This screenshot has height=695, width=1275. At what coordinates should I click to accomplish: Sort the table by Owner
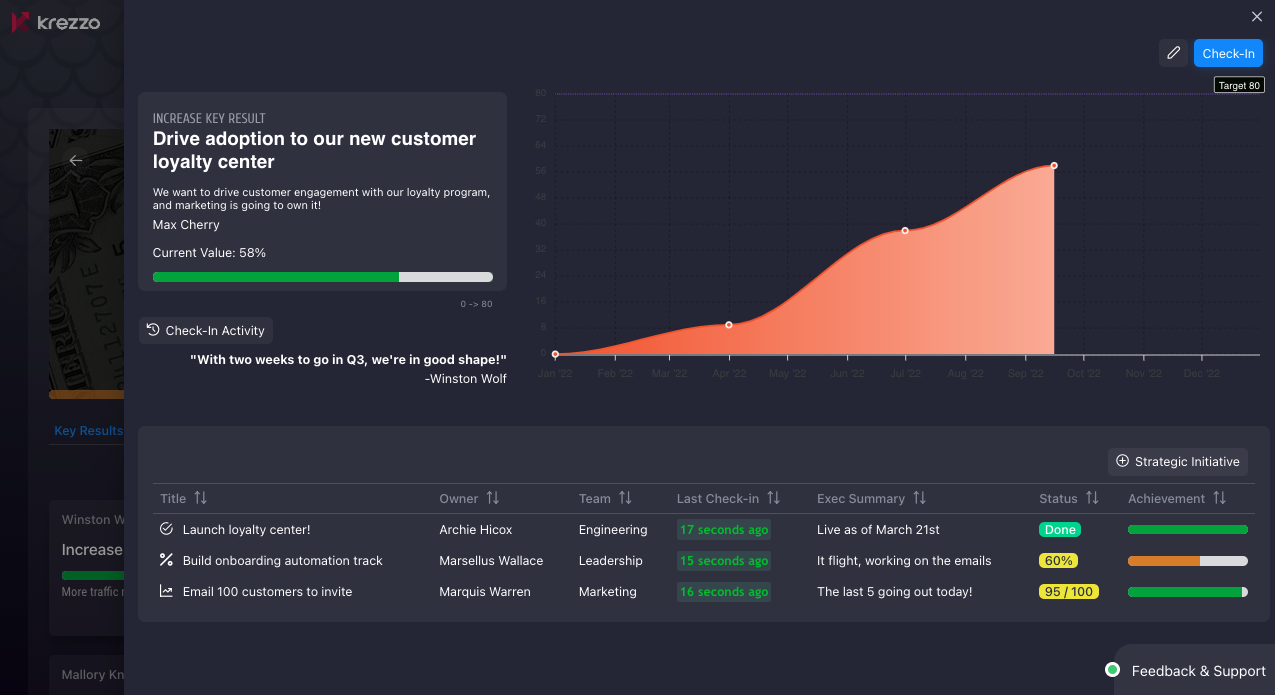tap(493, 498)
